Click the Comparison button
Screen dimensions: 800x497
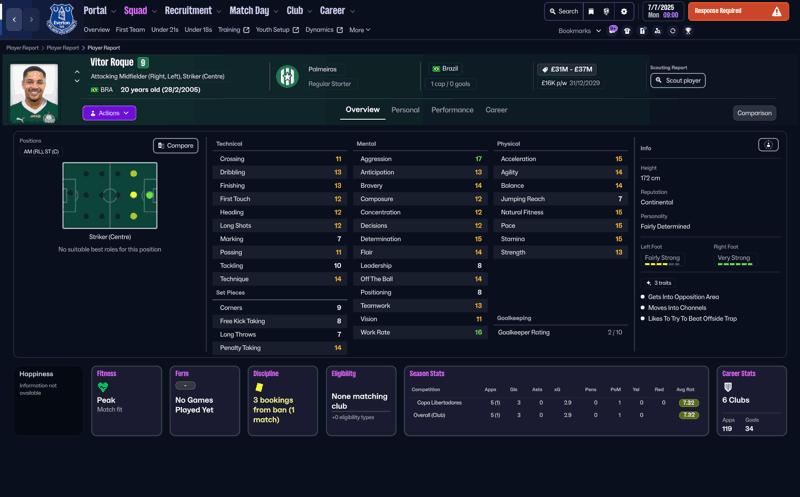(x=754, y=113)
